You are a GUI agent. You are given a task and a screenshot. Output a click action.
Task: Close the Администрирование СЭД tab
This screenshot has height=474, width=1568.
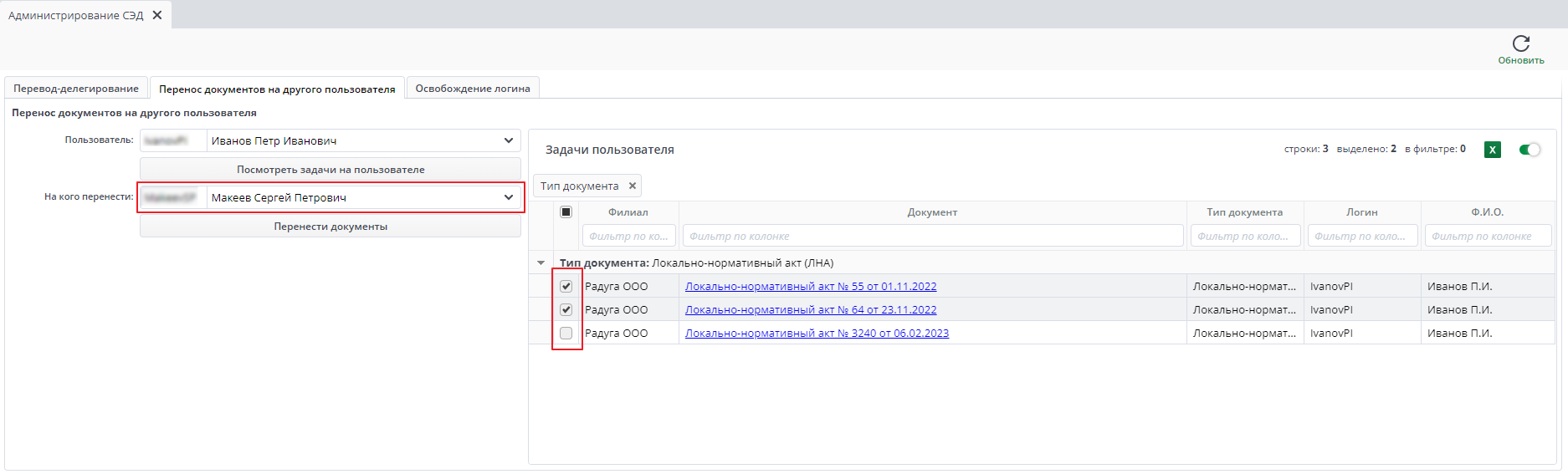(x=157, y=15)
